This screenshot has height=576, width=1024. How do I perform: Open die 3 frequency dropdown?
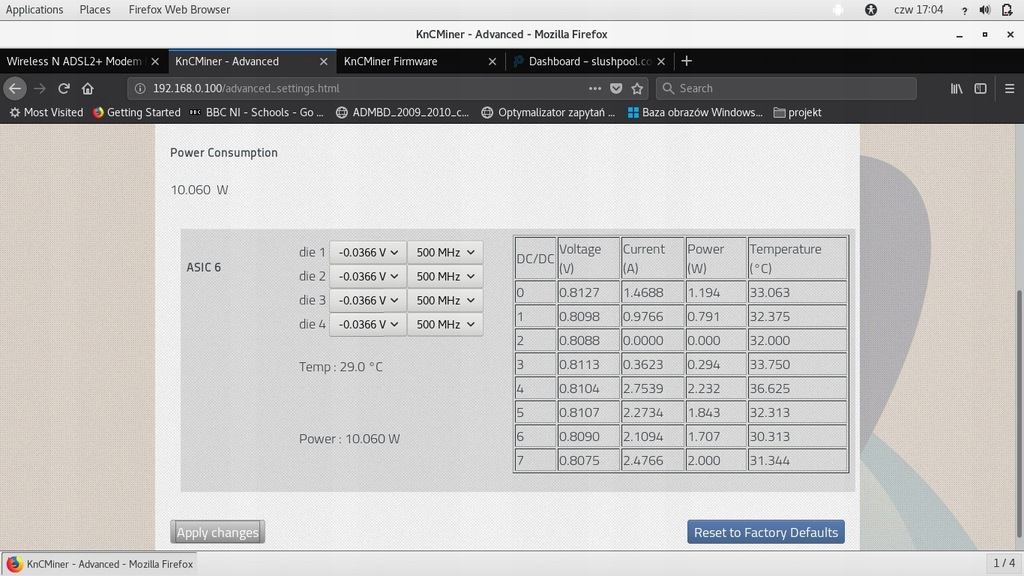pos(445,300)
